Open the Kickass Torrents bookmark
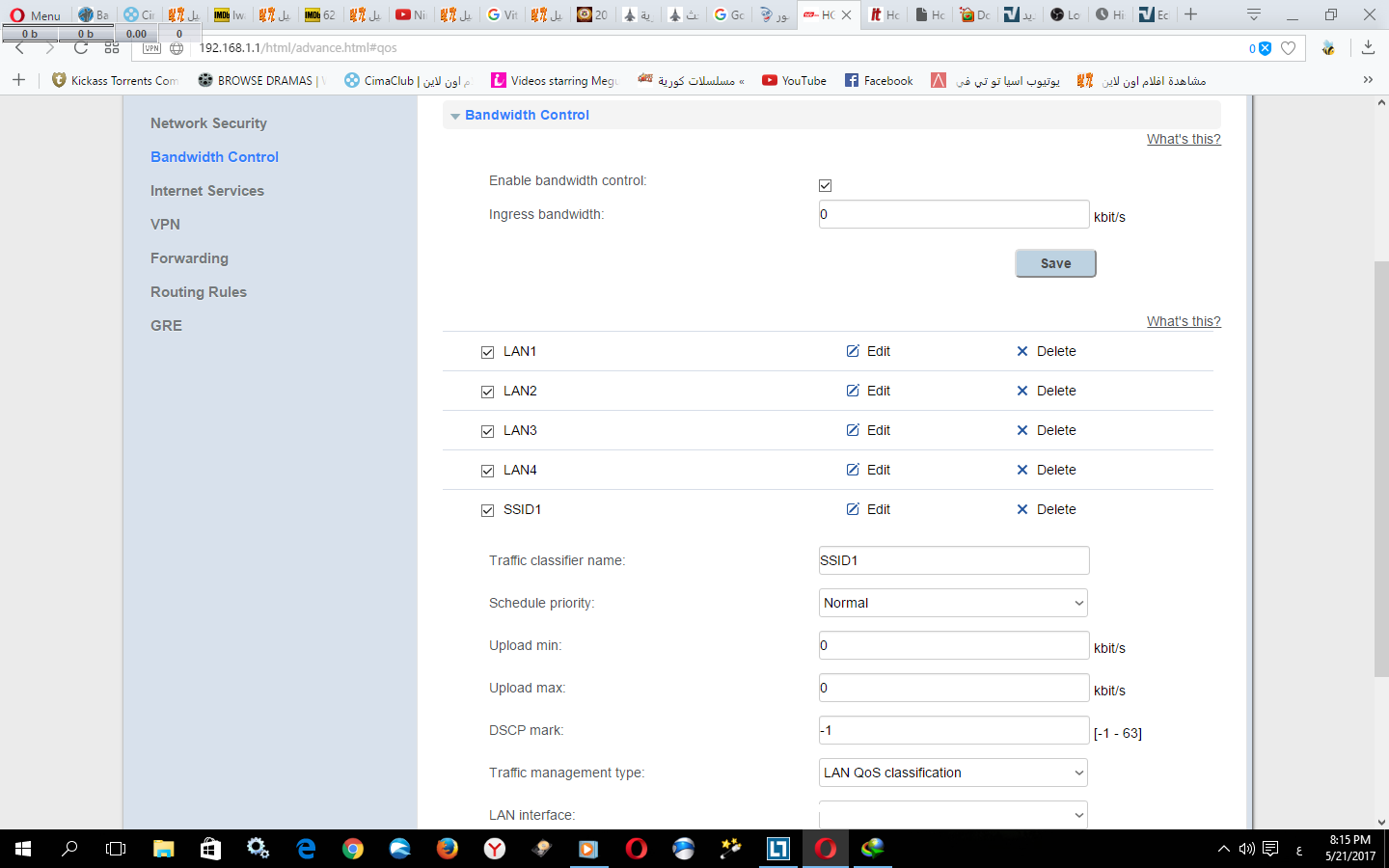The width and height of the screenshot is (1389, 868). [115, 80]
